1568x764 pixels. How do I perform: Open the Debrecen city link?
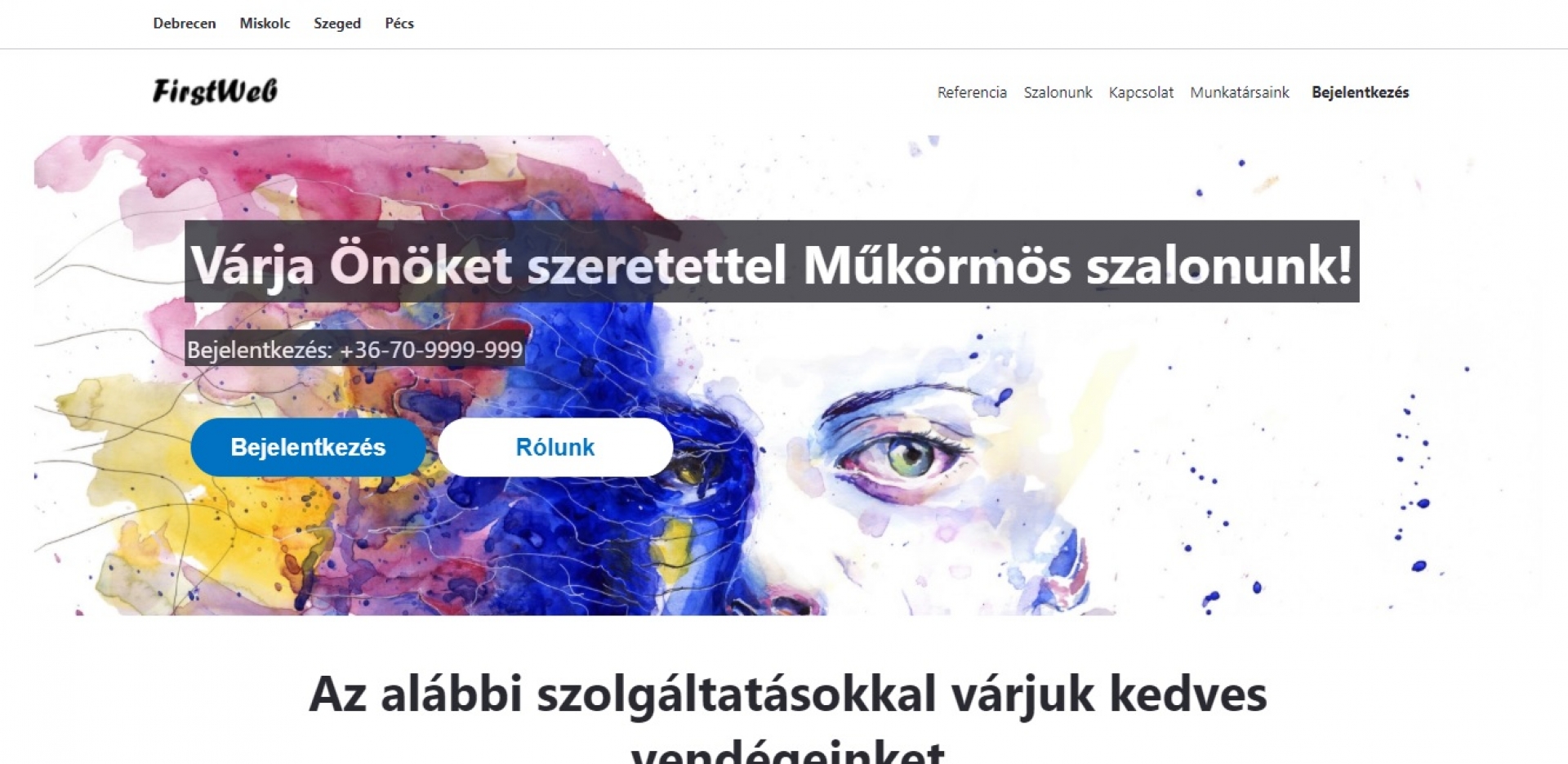coord(185,24)
